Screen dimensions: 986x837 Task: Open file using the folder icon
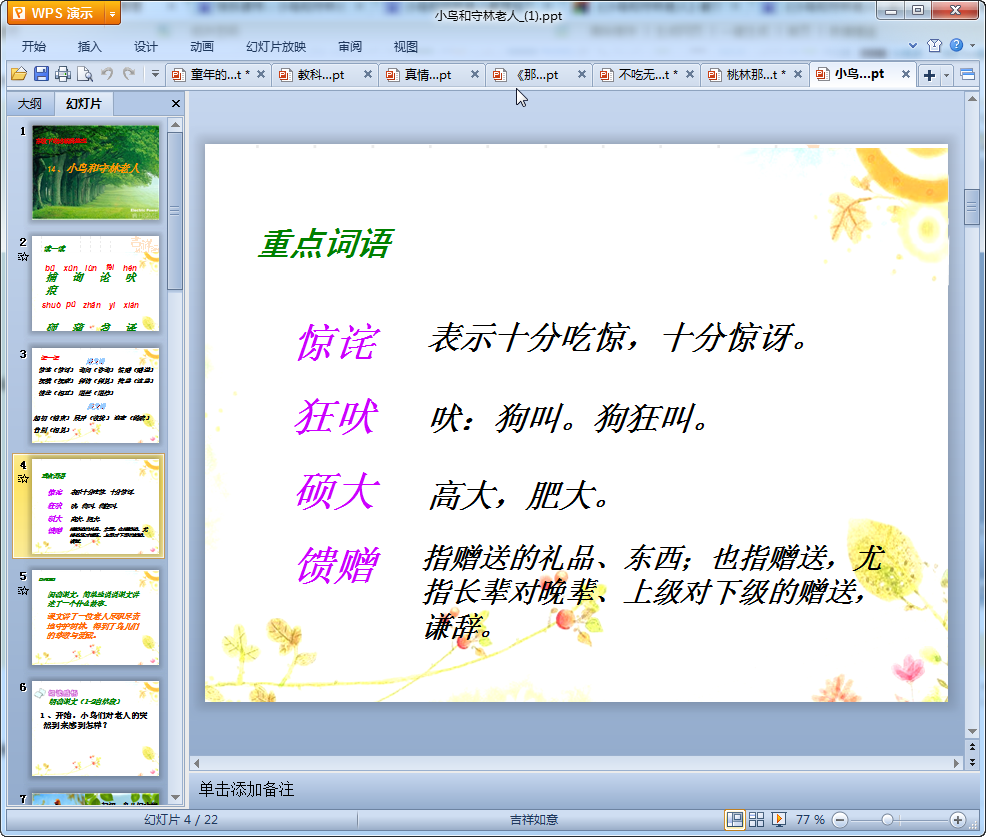click(19, 74)
